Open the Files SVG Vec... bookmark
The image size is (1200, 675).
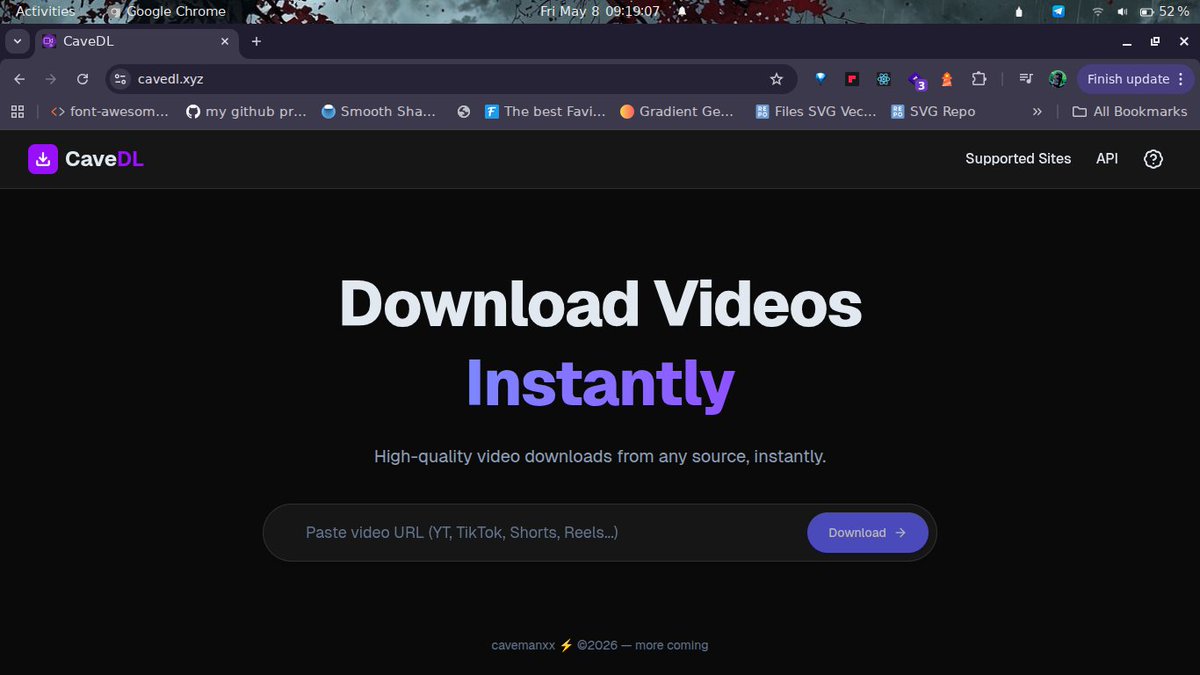(815, 111)
